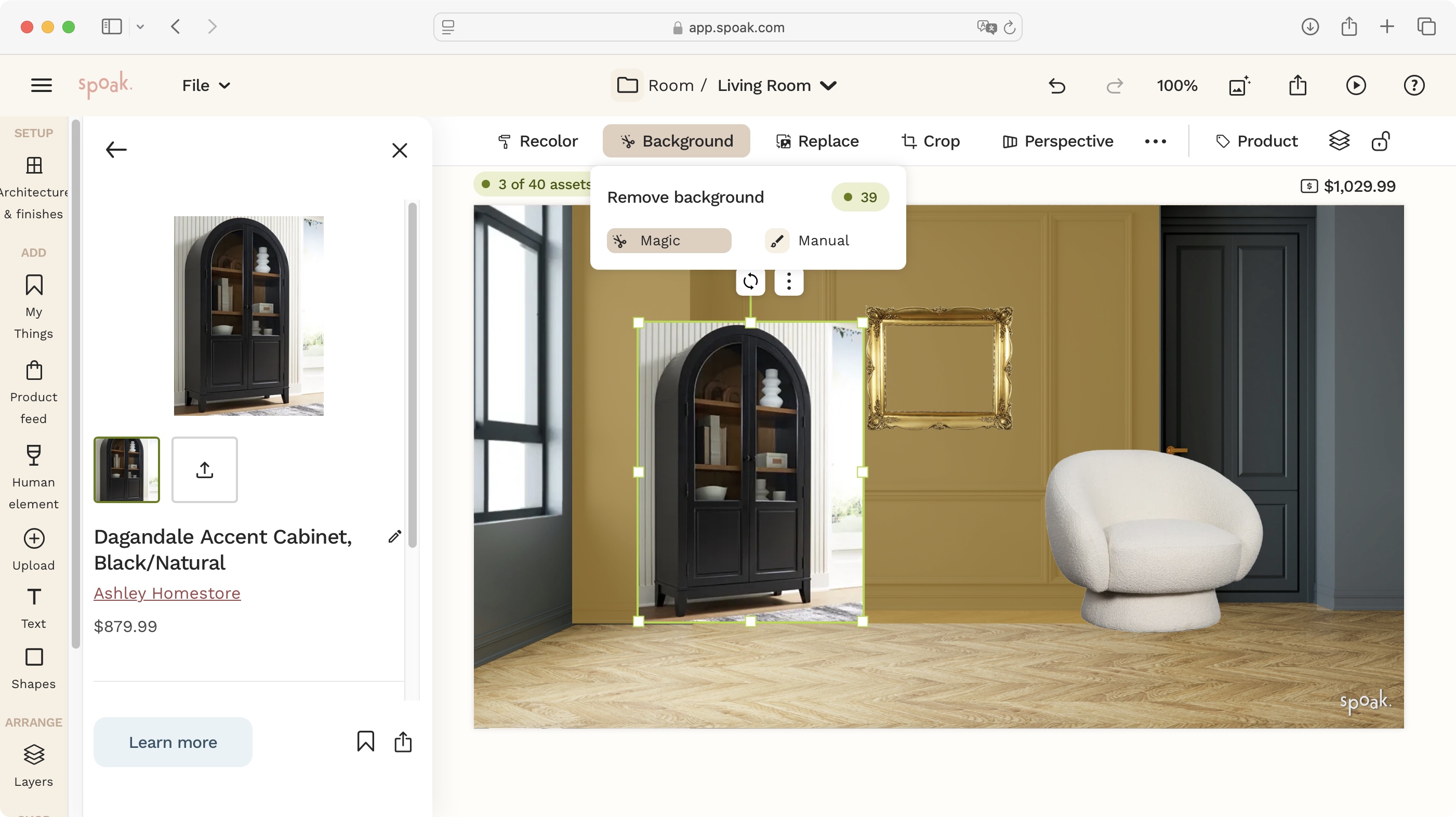Bookmark the Dagandale Accent Cabinet
1456x817 pixels.
point(365,741)
